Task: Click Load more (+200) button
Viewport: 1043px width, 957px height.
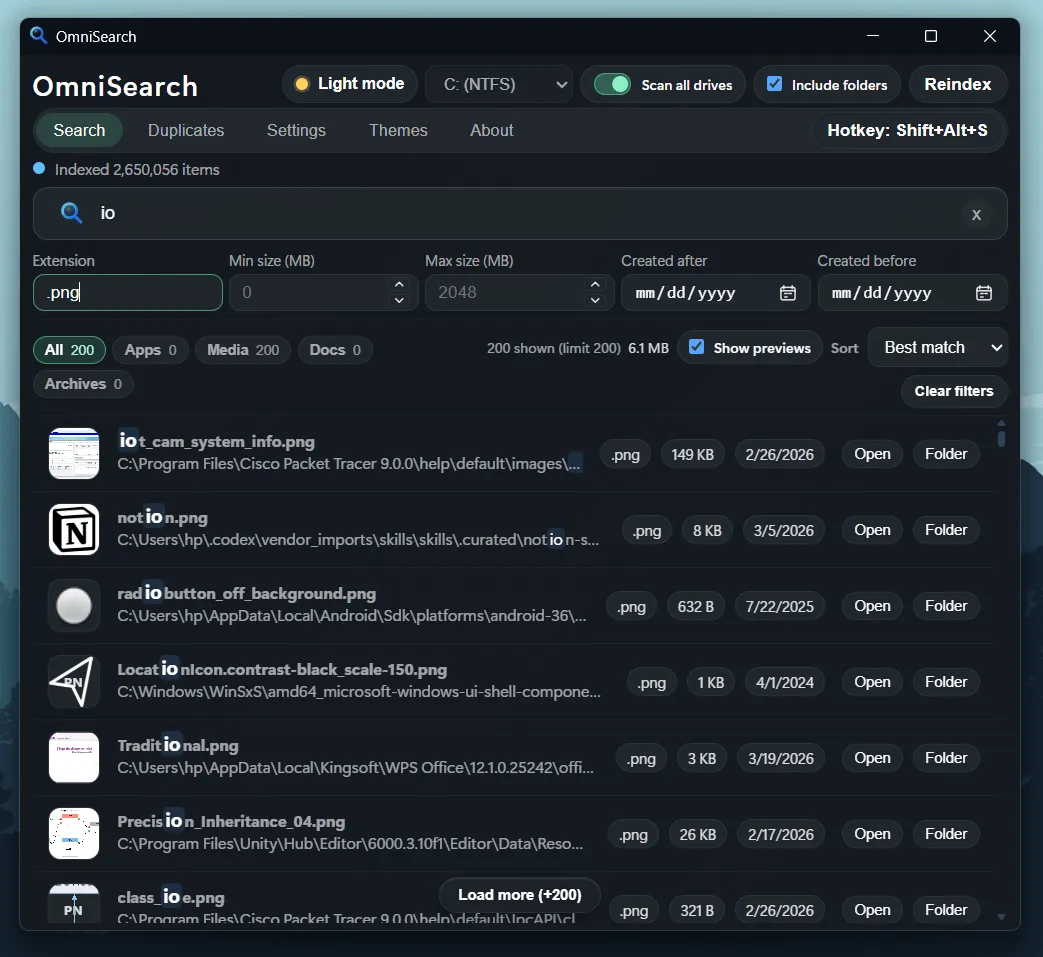Action: coord(520,895)
